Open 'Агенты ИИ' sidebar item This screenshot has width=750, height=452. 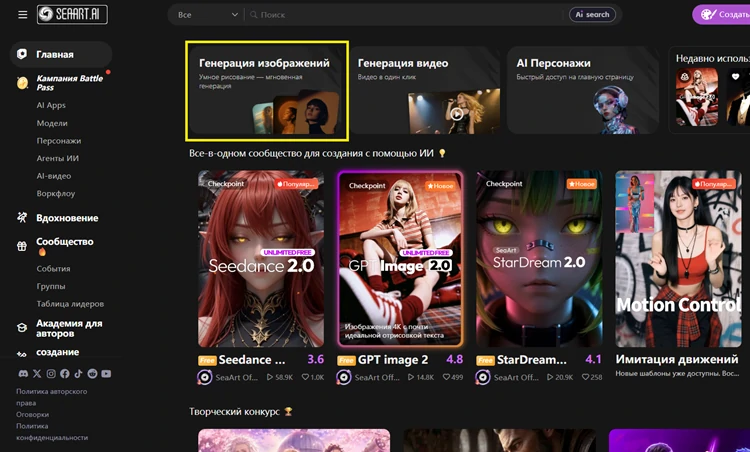57,158
